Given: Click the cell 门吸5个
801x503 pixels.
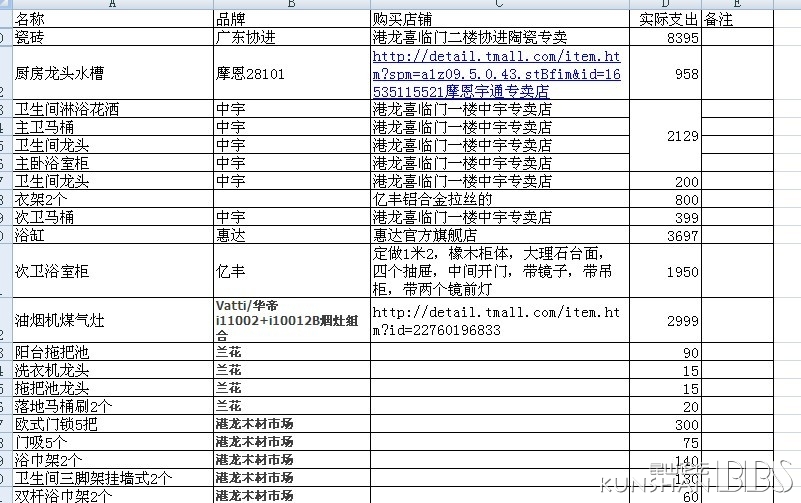Looking at the screenshot, I should point(112,442).
